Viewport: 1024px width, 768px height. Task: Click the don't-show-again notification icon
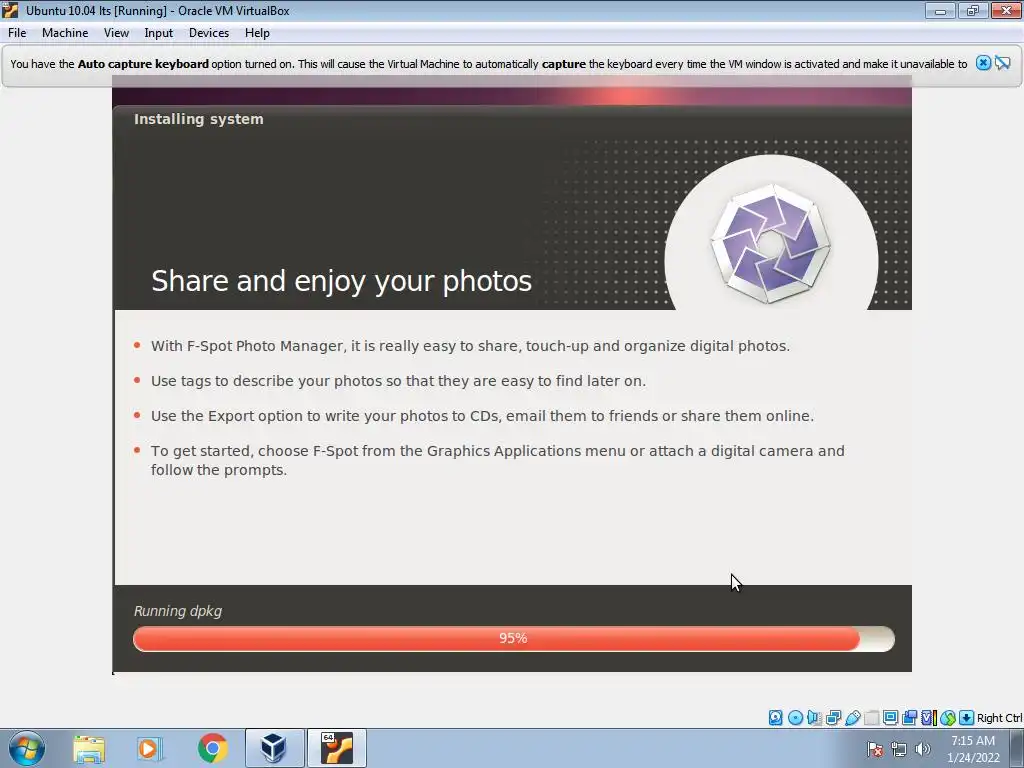1003,63
